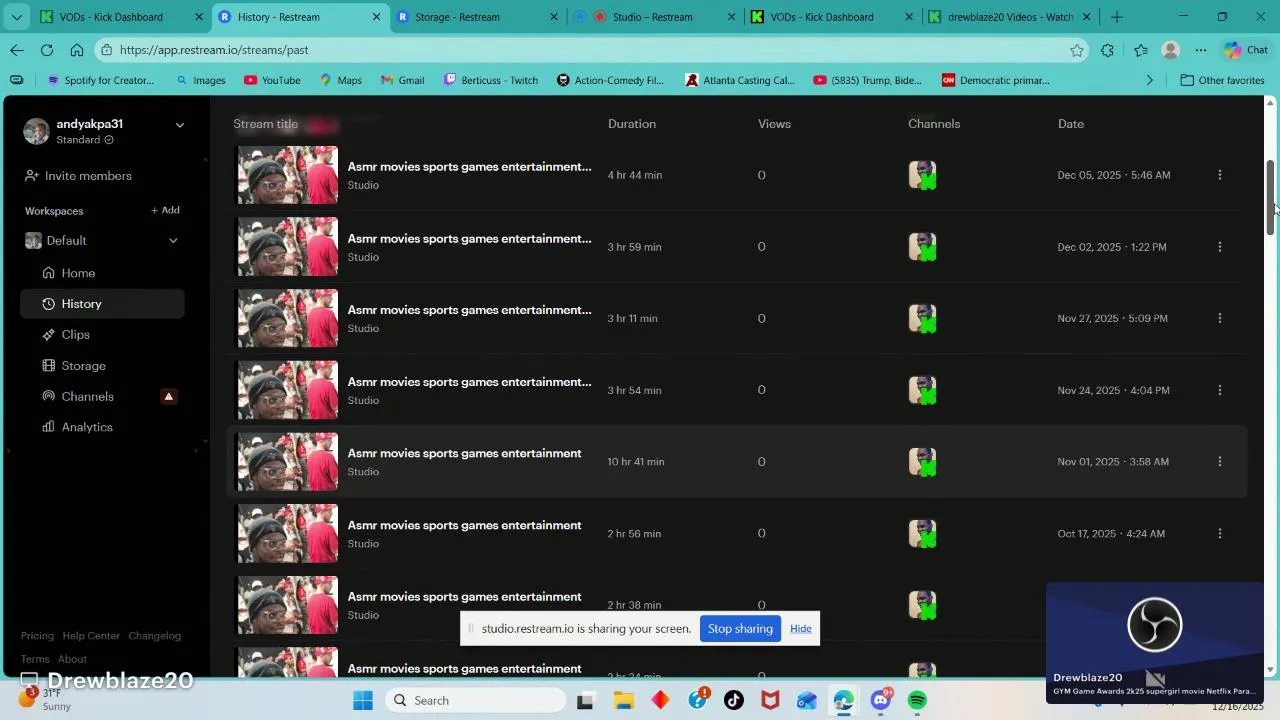Click channel avatar for Nov 27 stream

(922, 318)
